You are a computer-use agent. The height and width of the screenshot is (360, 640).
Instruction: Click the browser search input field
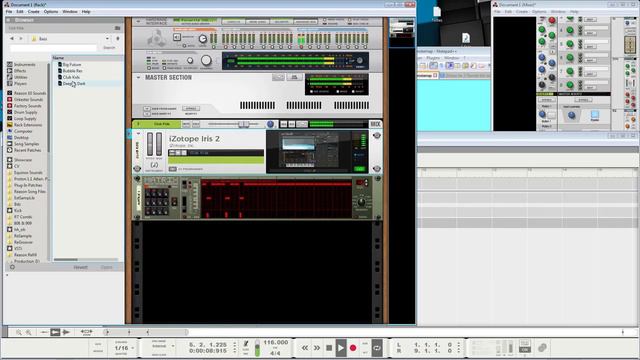point(53,48)
